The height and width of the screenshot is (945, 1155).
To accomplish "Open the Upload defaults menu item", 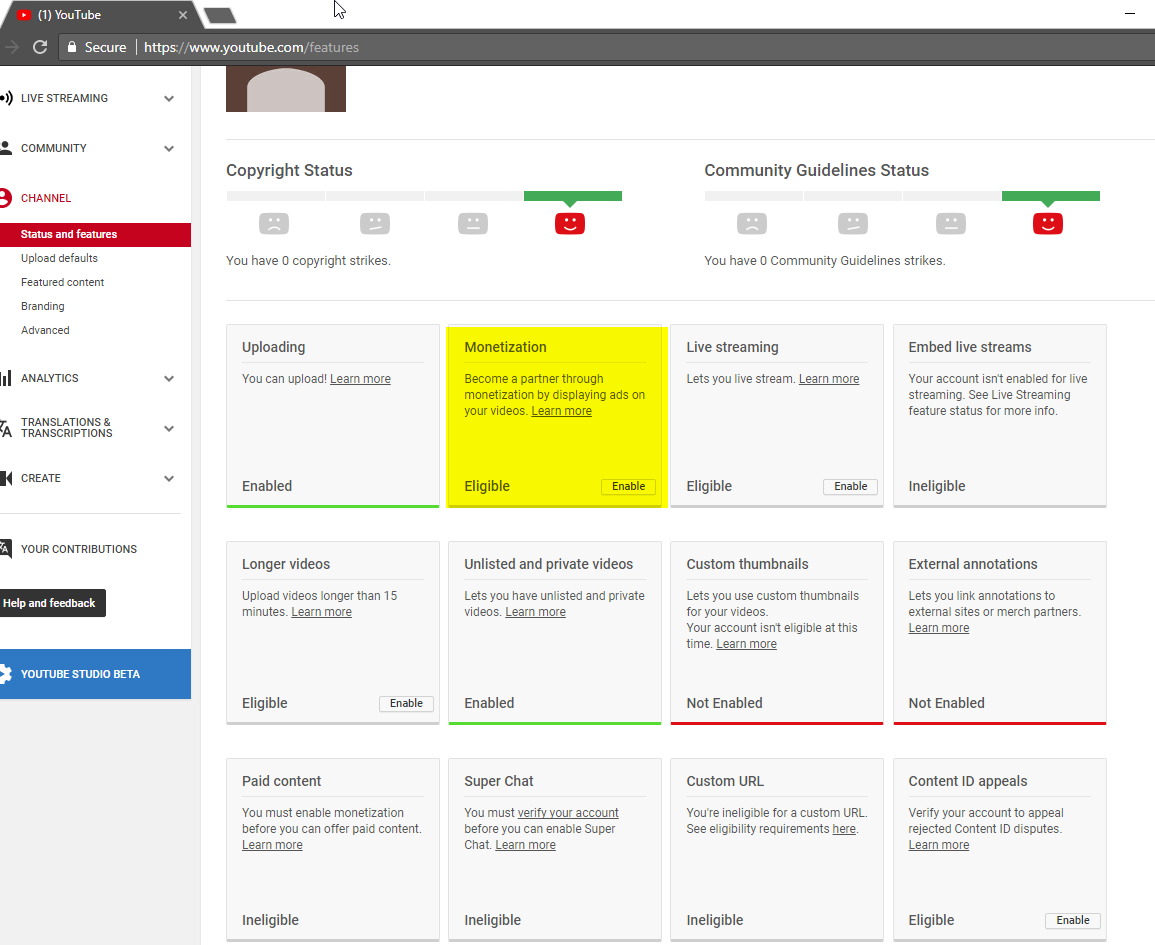I will [x=59, y=258].
